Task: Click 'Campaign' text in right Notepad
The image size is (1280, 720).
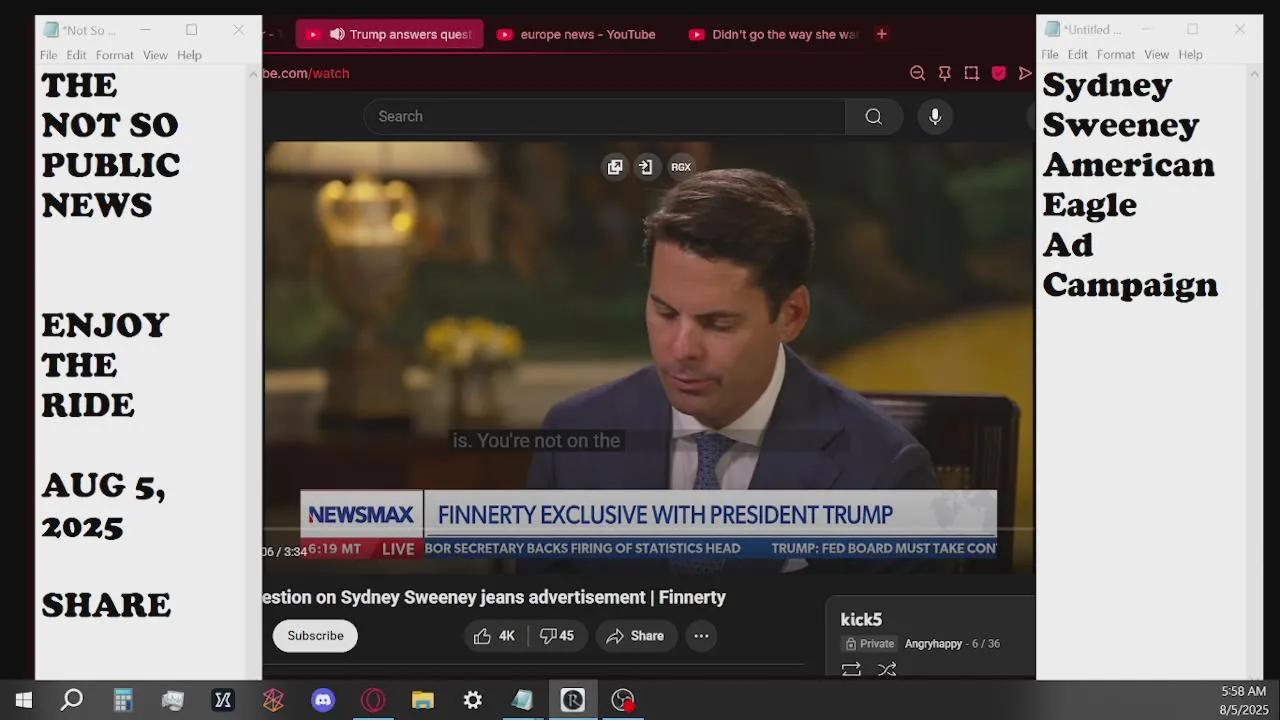Action: click(1130, 285)
